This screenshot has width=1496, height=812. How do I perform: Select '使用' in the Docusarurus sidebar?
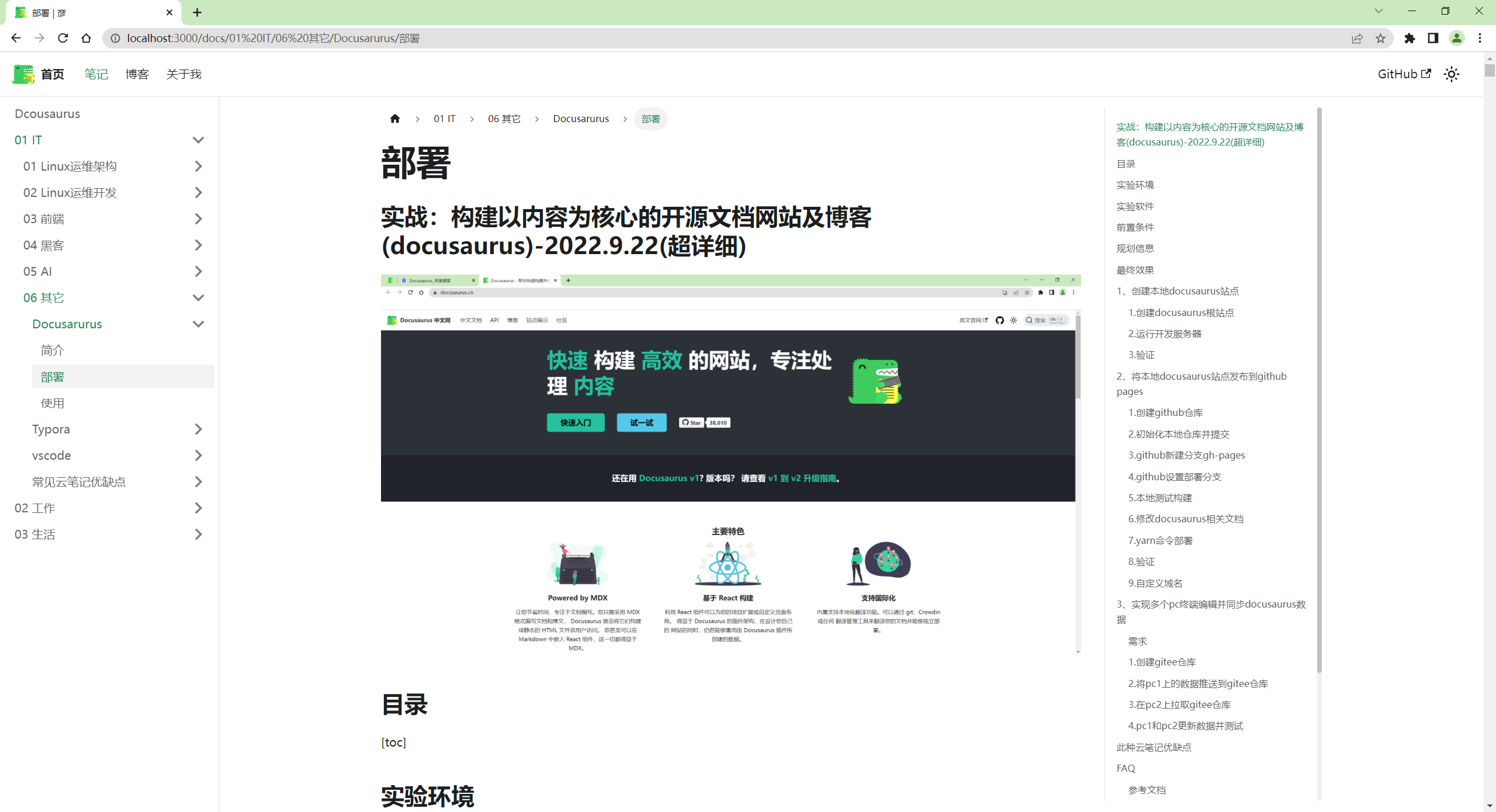51,402
